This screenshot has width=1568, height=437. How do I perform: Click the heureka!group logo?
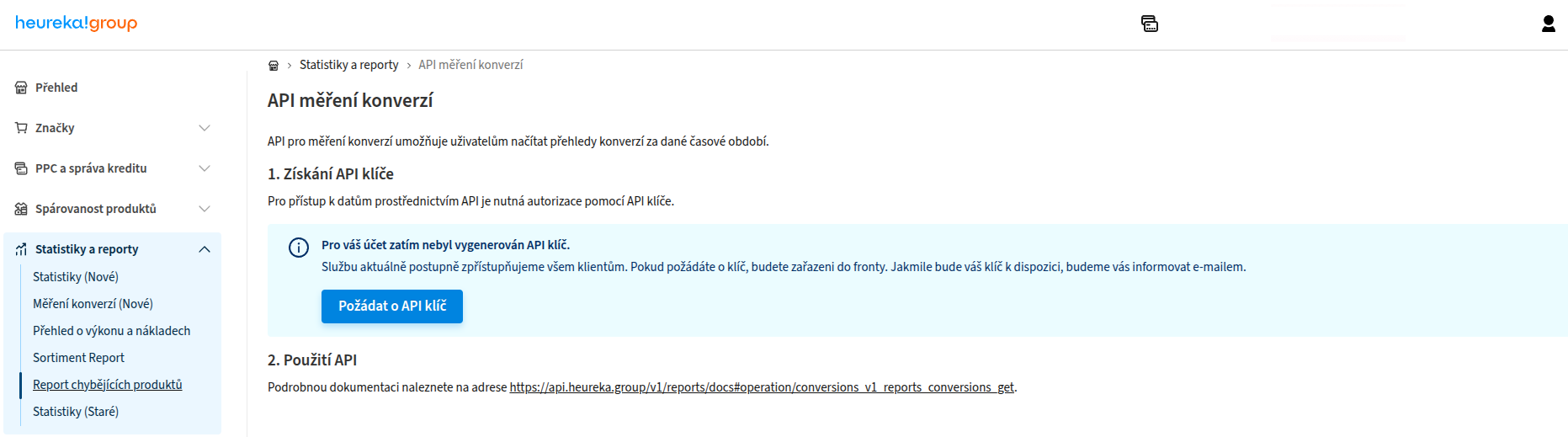point(77,23)
